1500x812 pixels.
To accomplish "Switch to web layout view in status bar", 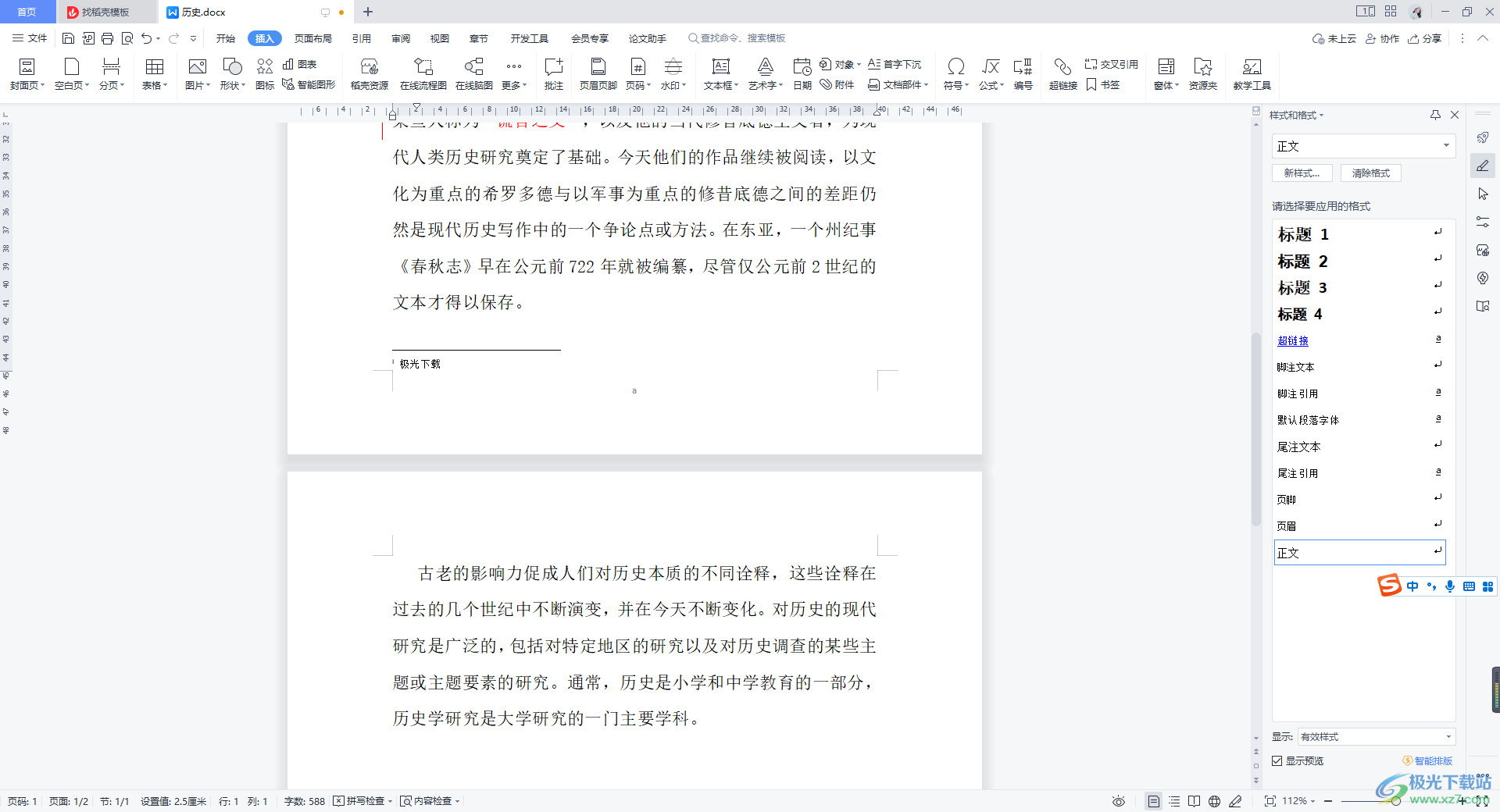I will [x=1214, y=801].
